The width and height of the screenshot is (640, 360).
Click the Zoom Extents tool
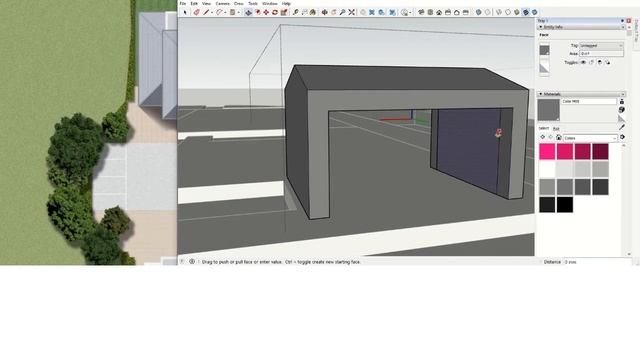(x=351, y=12)
